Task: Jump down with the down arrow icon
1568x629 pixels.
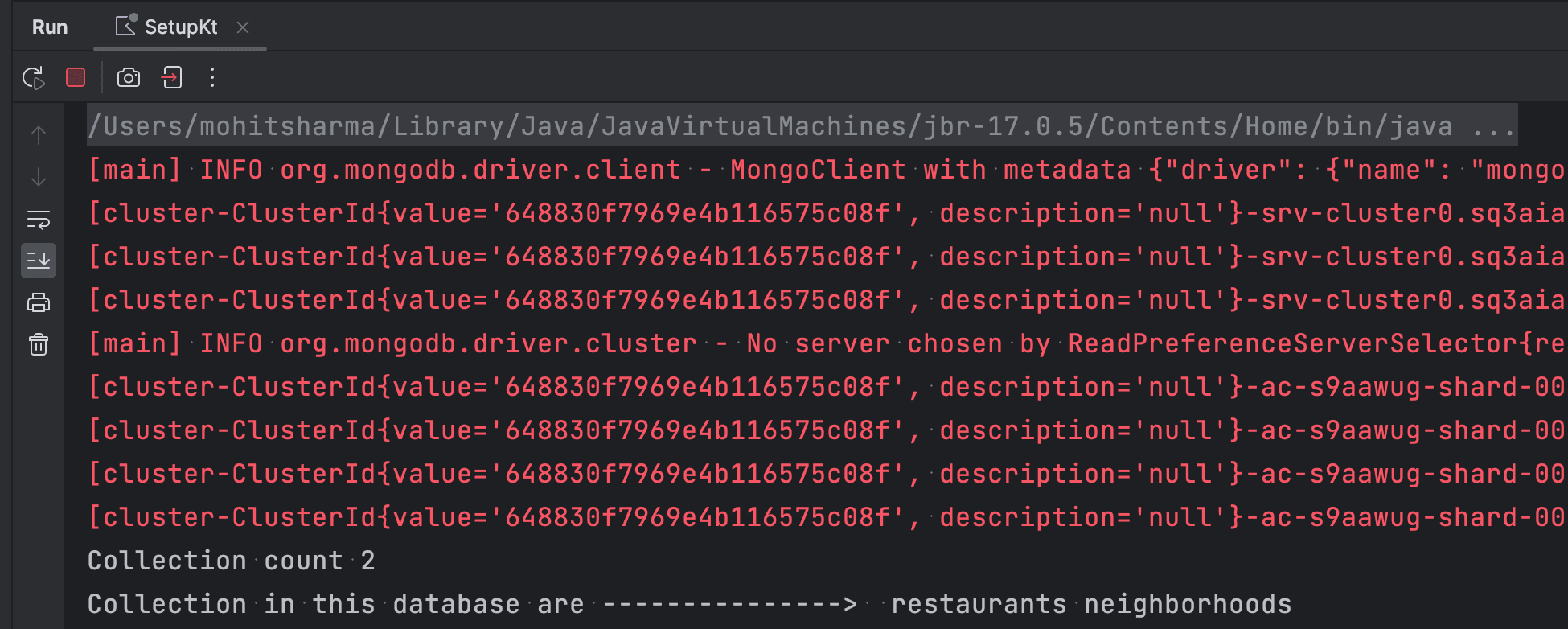Action: click(39, 177)
